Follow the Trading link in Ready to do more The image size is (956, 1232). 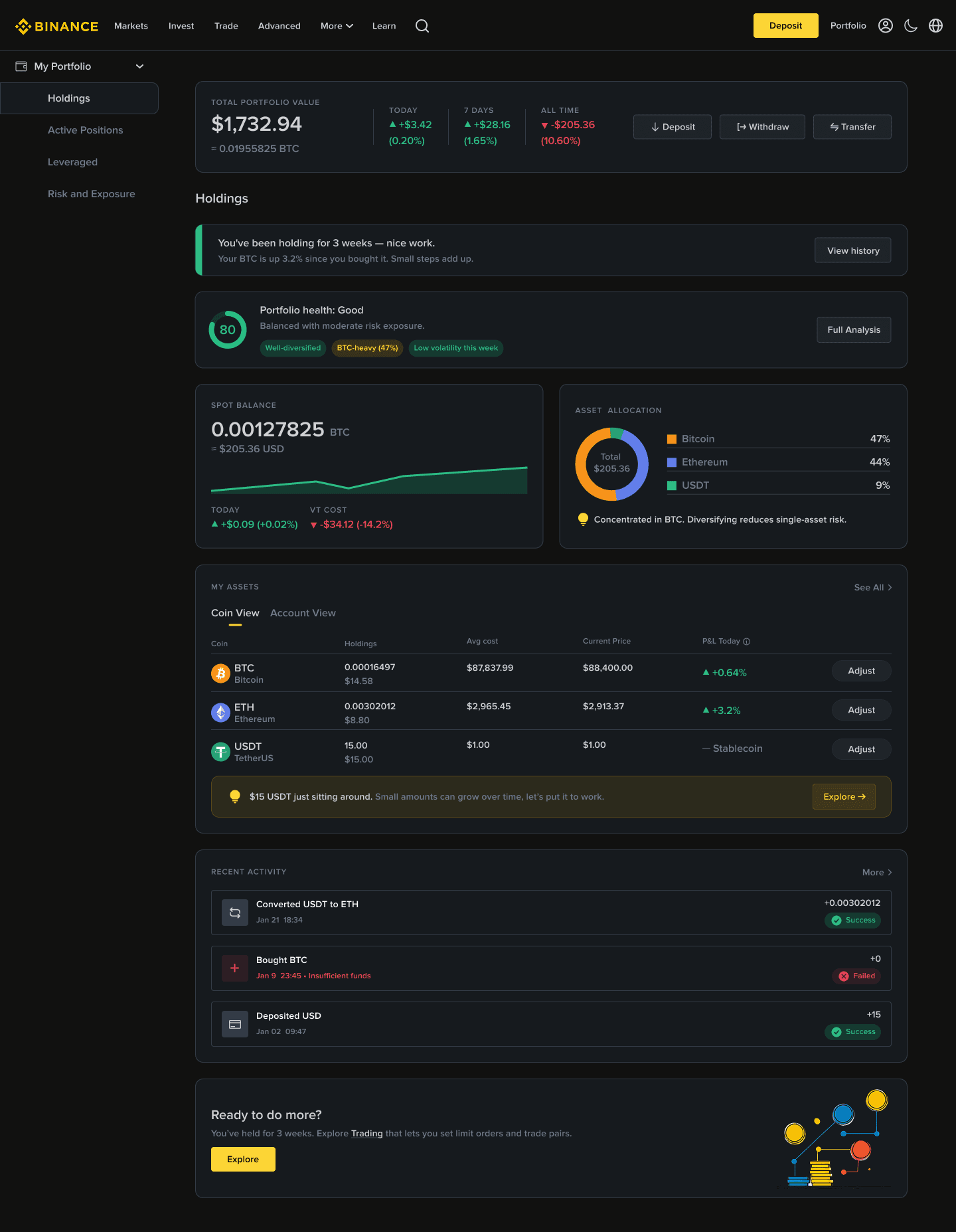click(367, 1134)
